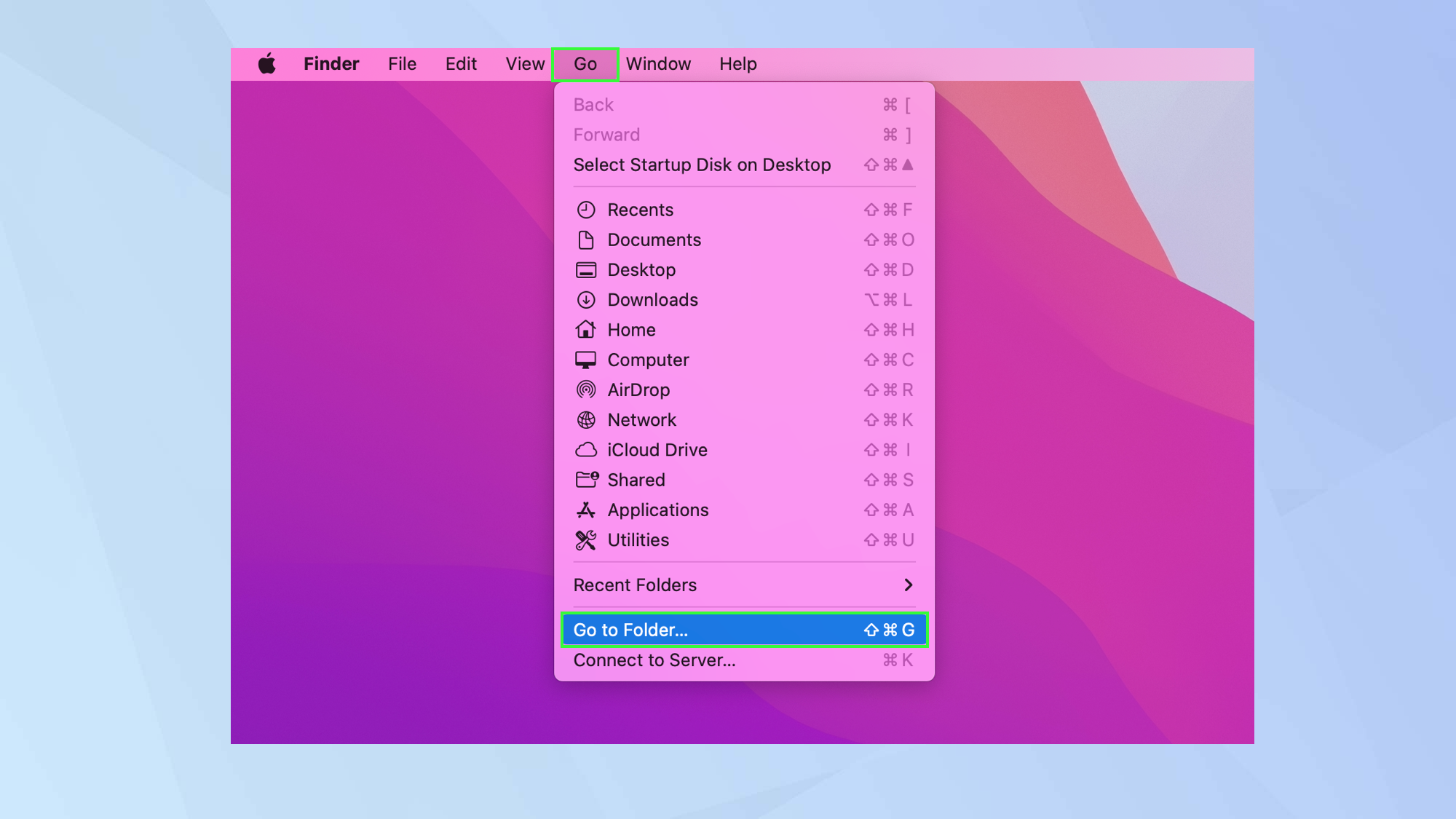Image resolution: width=1456 pixels, height=819 pixels.
Task: Open the File menu
Action: (x=402, y=64)
